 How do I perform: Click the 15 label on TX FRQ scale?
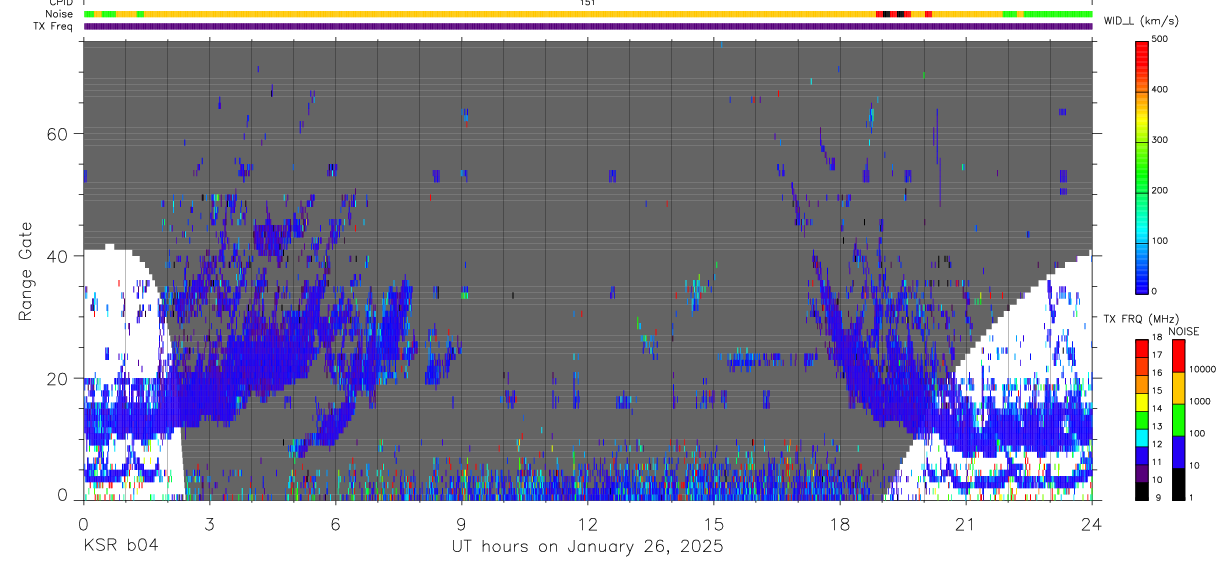1157,391
